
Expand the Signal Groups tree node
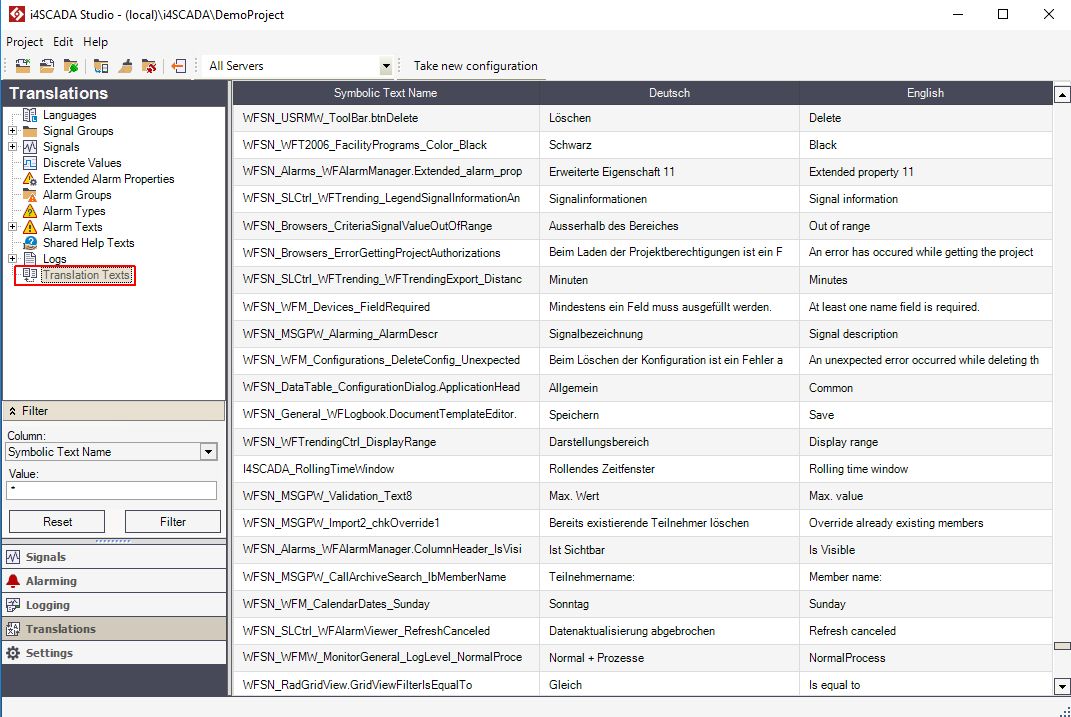tap(12, 130)
